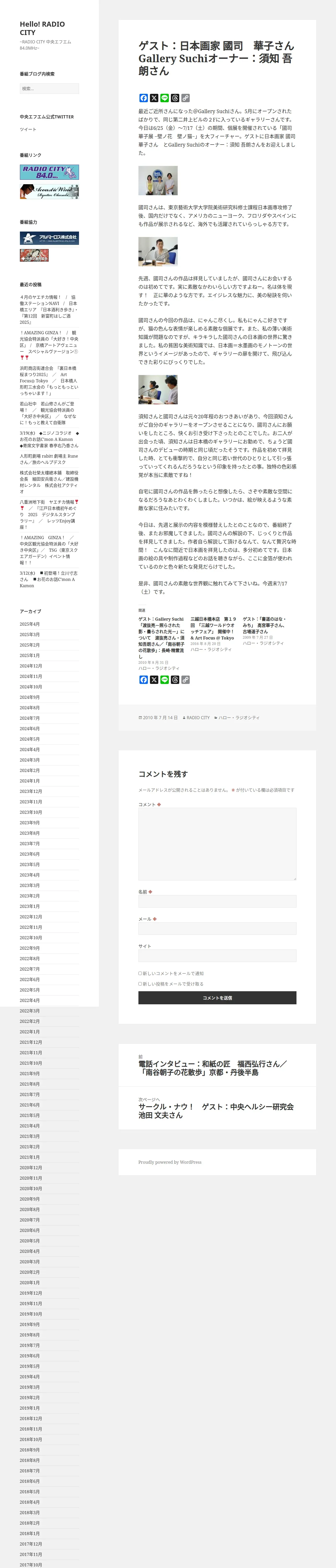Open recent post 株式会社榮太樓總本舗

[49, 482]
